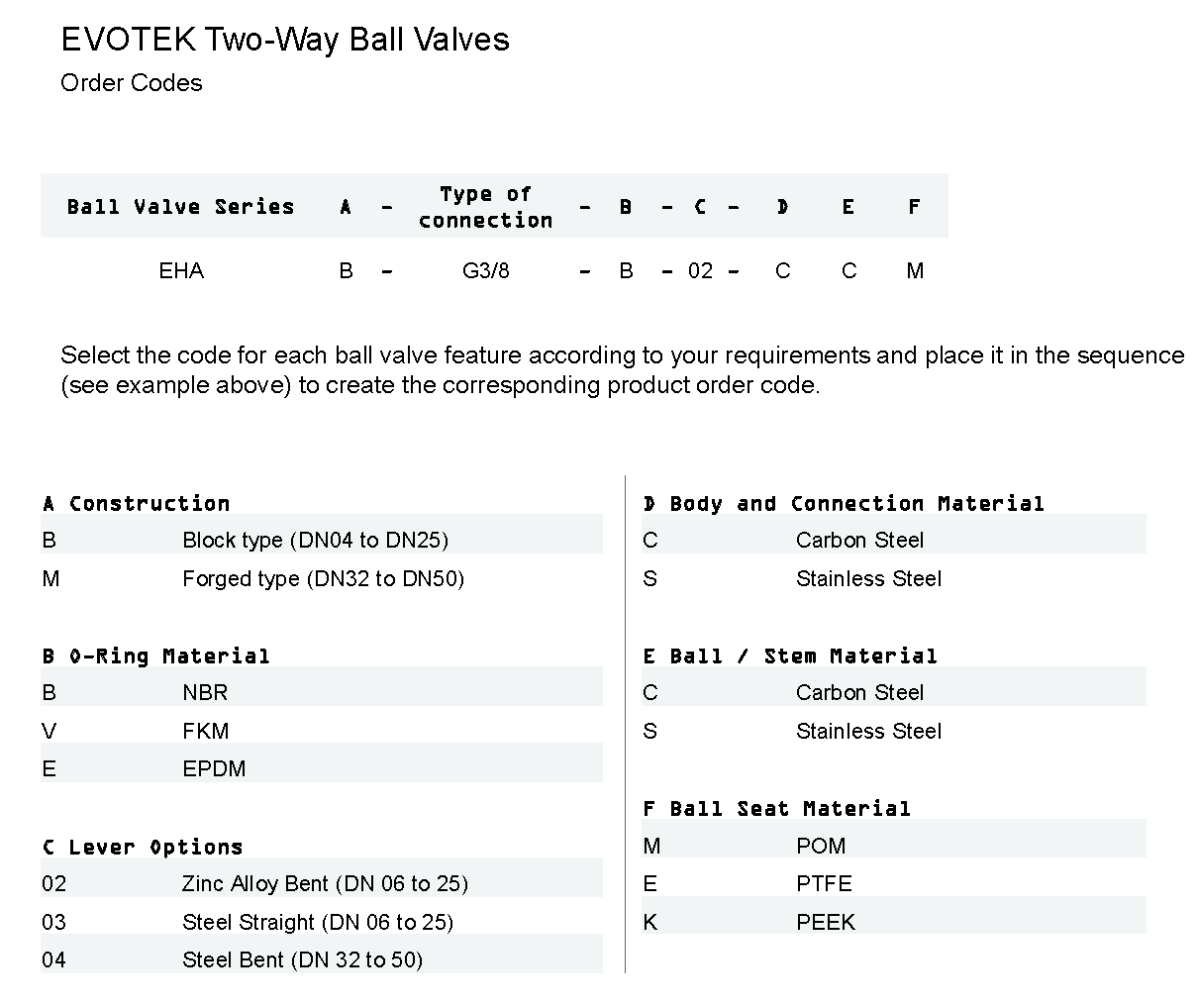Click the B O-Ring Material section heading
The height and width of the screenshot is (1008, 1197).
(155, 655)
